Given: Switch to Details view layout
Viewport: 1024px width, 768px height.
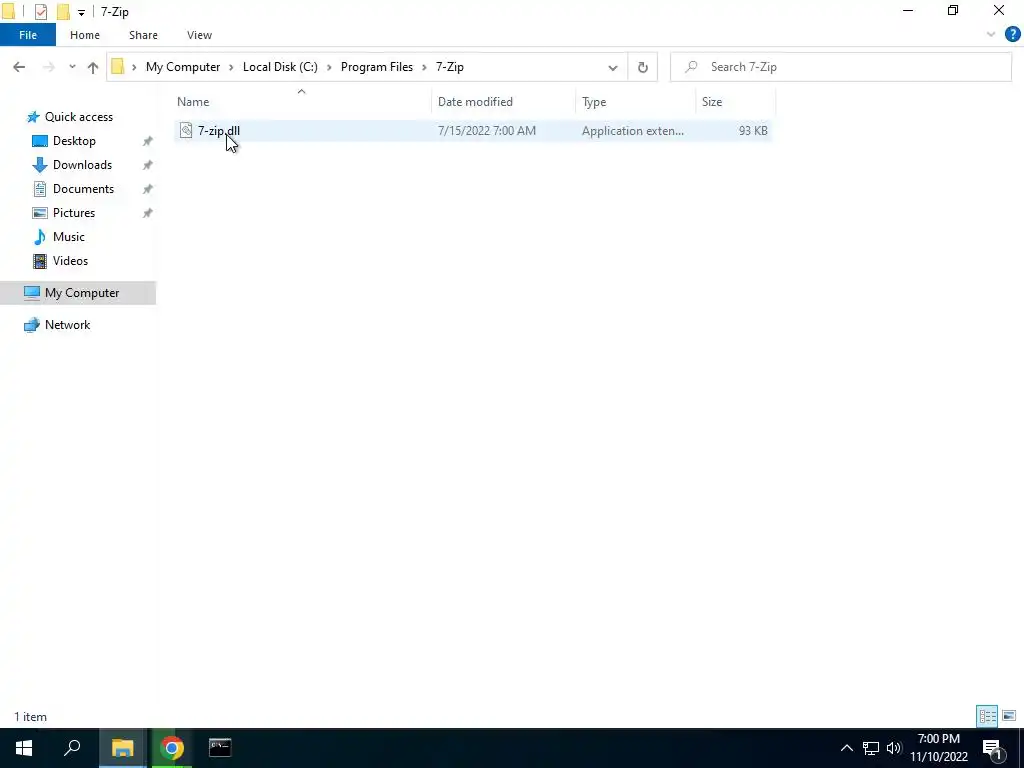Looking at the screenshot, I should click(987, 716).
